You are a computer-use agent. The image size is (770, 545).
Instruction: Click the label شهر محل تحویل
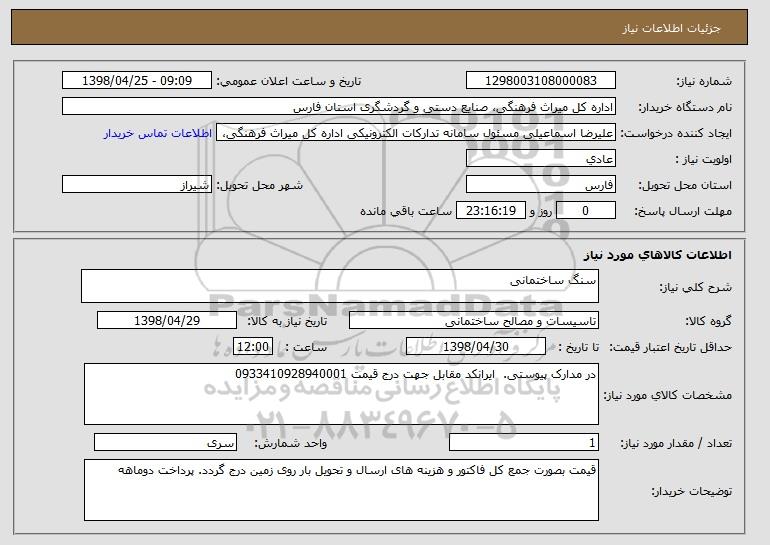click(260, 185)
